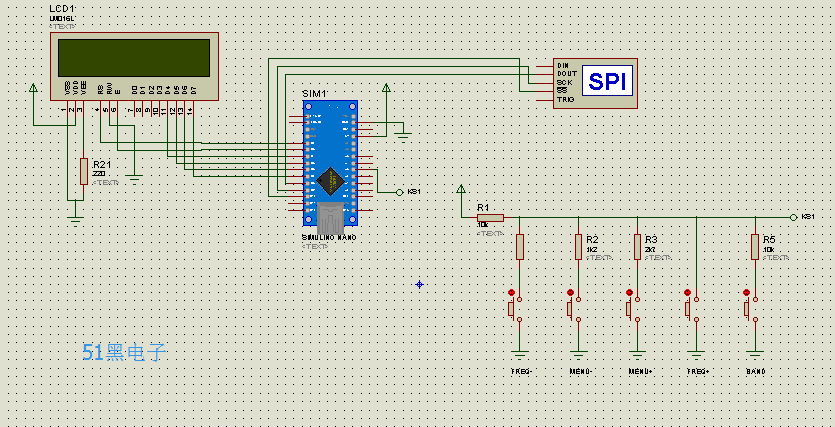The width and height of the screenshot is (835, 427).
Task: Select the ground symbol above MENU+ label
Action: pyautogui.click(x=637, y=355)
